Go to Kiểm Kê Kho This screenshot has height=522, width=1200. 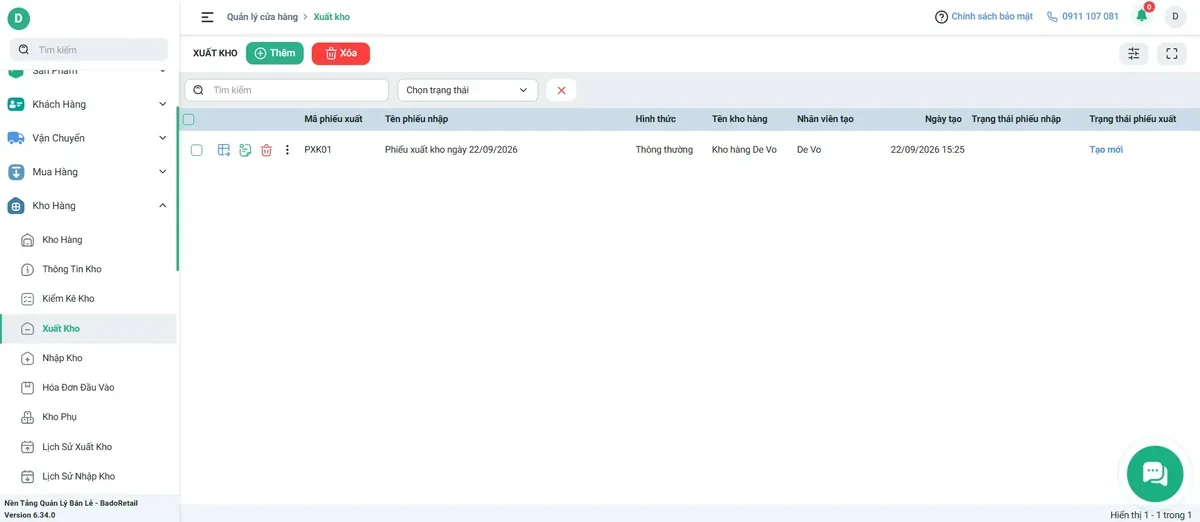coord(88,299)
